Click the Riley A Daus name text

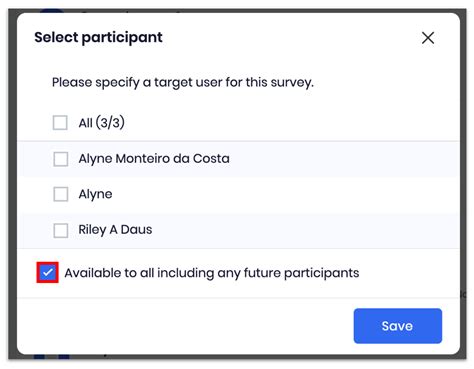(115, 230)
